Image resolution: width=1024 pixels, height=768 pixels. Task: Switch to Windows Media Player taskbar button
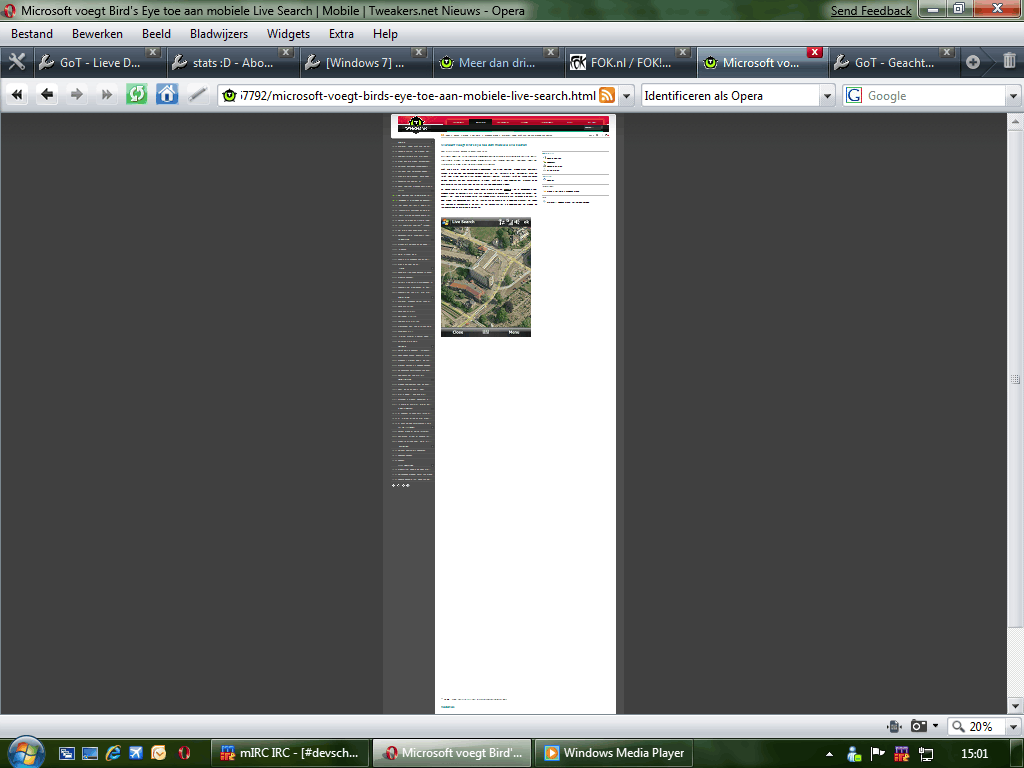coord(614,753)
